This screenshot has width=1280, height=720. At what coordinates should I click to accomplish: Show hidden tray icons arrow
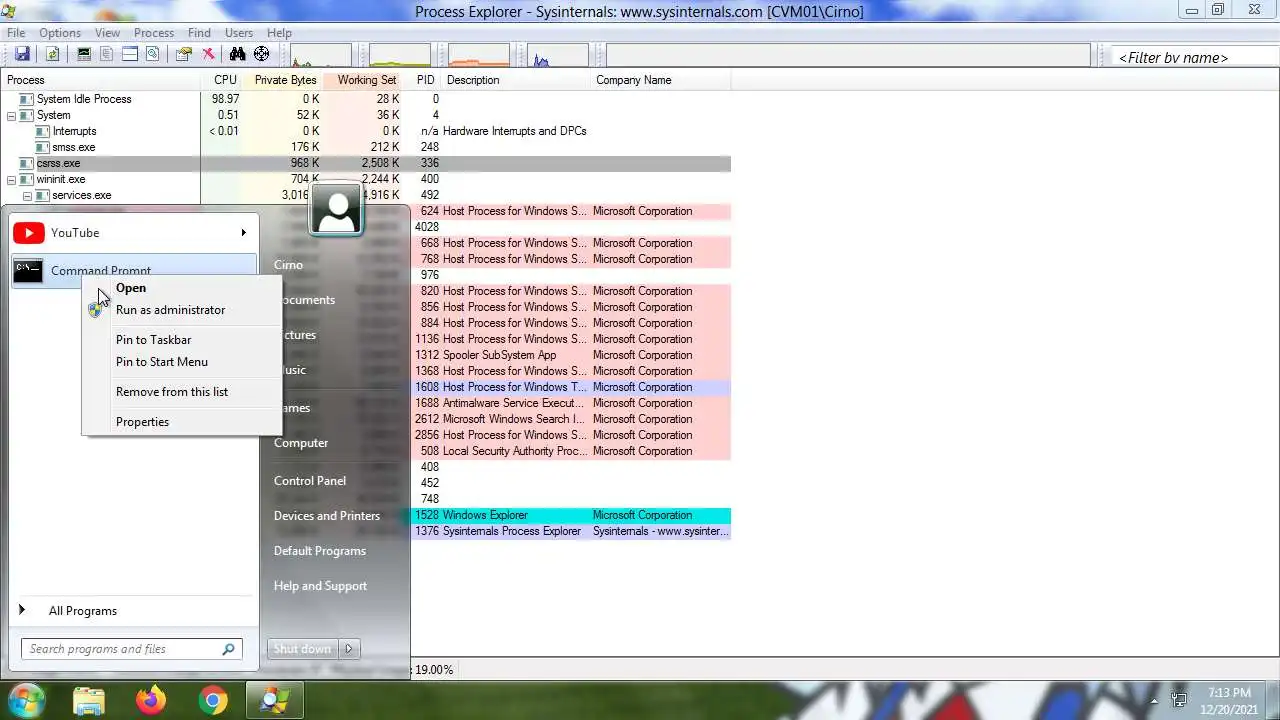coord(1154,700)
